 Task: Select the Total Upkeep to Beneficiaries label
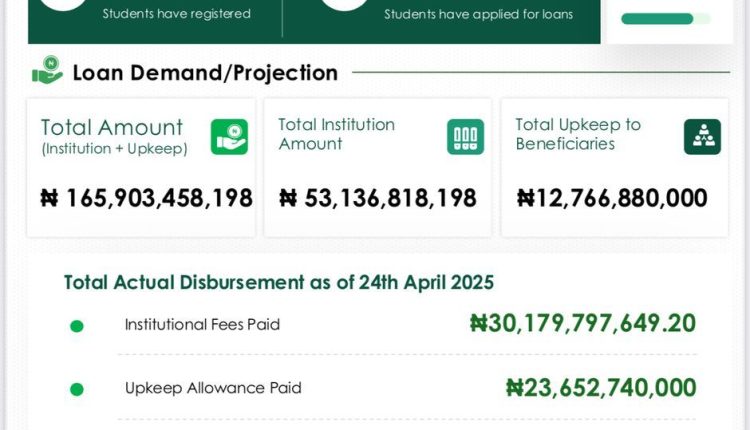pyautogui.click(x=578, y=134)
